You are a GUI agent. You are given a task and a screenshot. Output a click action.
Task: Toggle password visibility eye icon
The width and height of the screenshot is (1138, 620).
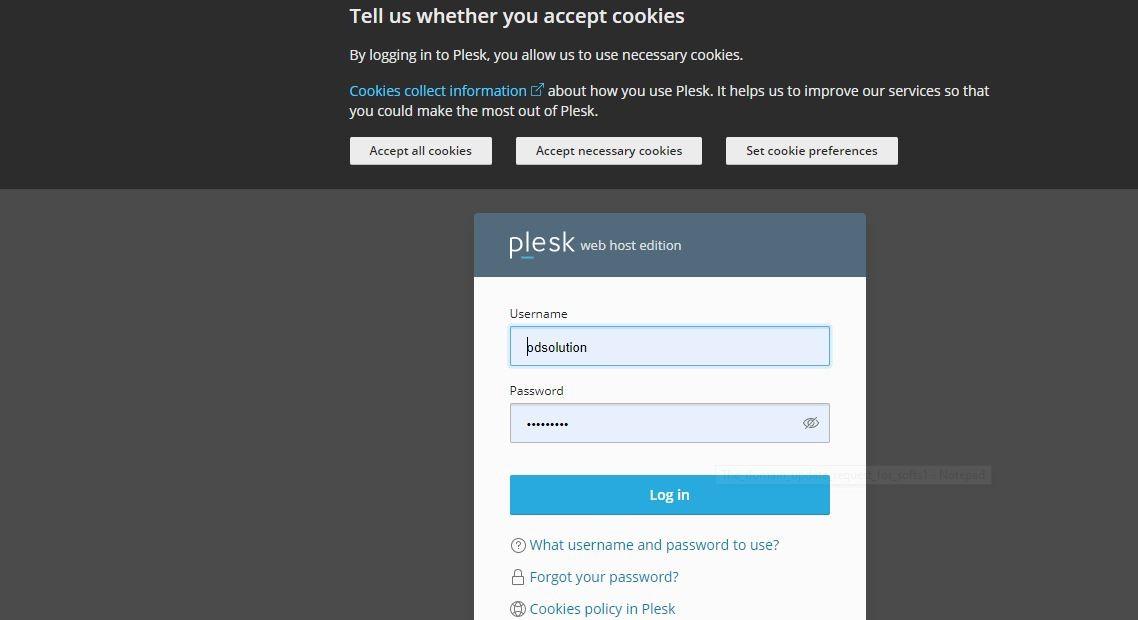pos(810,423)
